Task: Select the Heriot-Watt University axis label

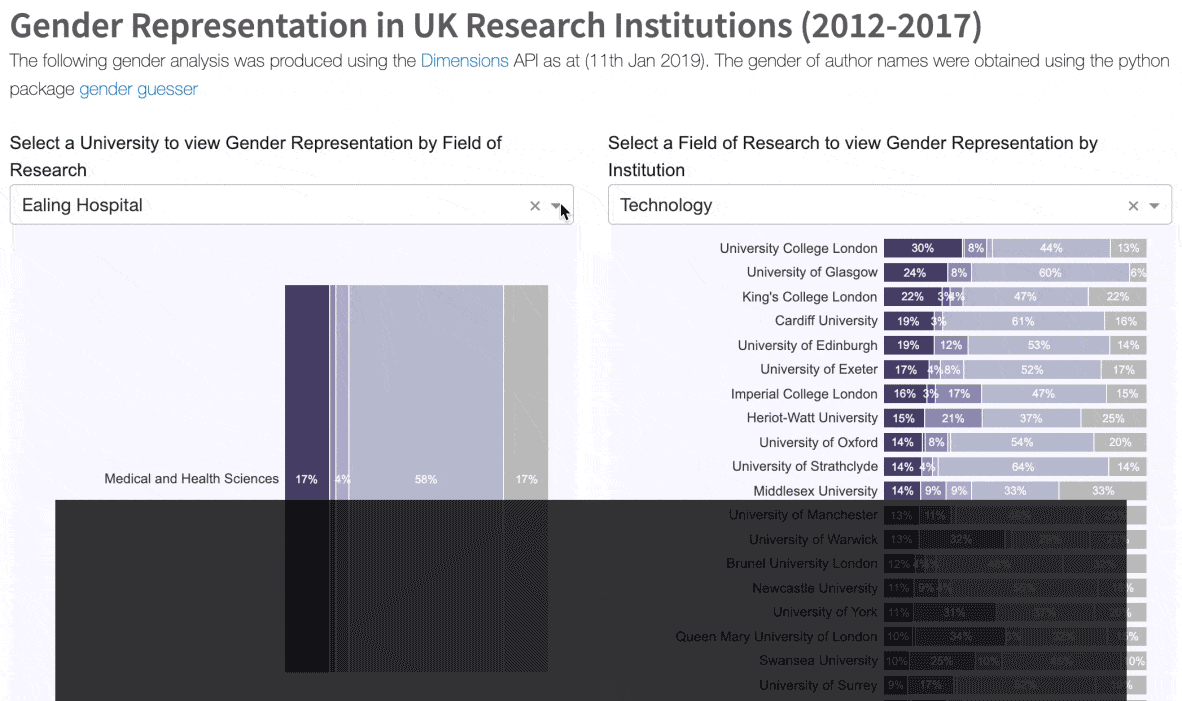Action: click(x=810, y=417)
